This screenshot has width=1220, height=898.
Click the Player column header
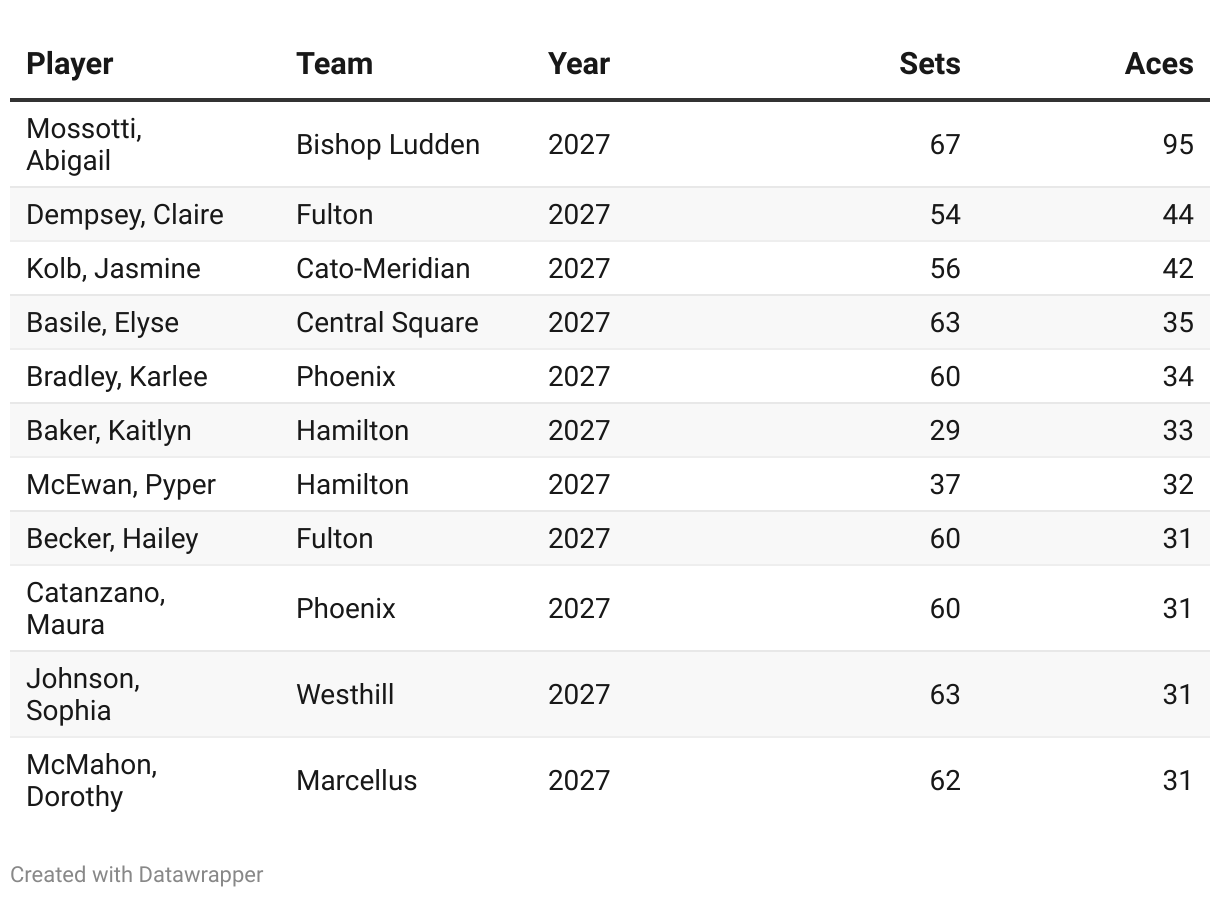coord(69,64)
